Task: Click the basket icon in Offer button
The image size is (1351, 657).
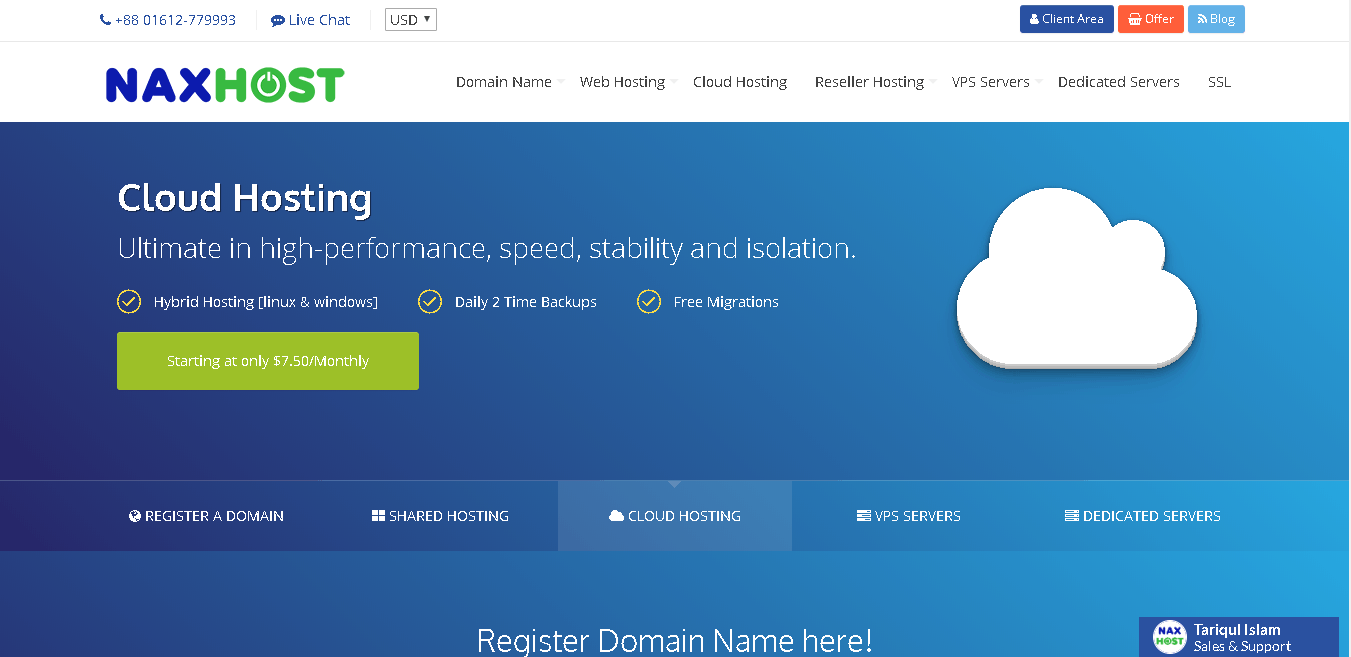Action: pos(1135,19)
